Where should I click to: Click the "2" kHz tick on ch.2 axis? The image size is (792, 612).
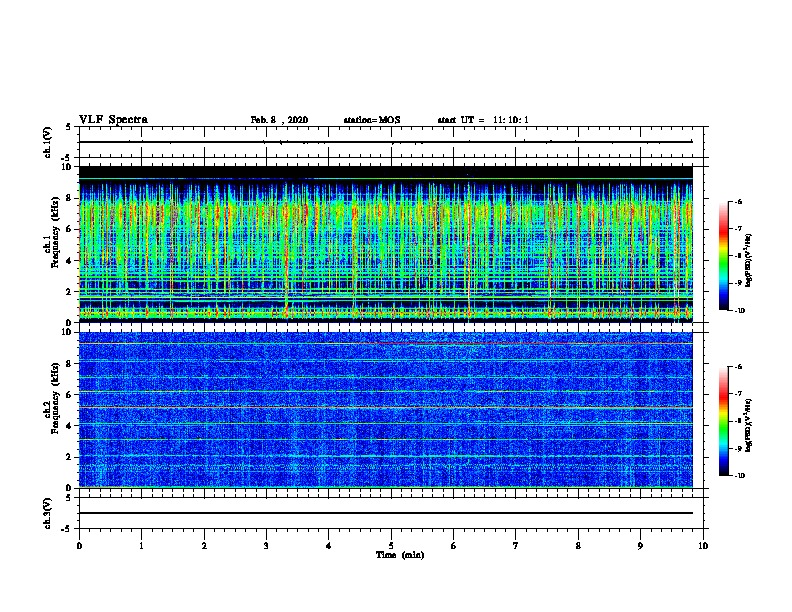point(70,457)
